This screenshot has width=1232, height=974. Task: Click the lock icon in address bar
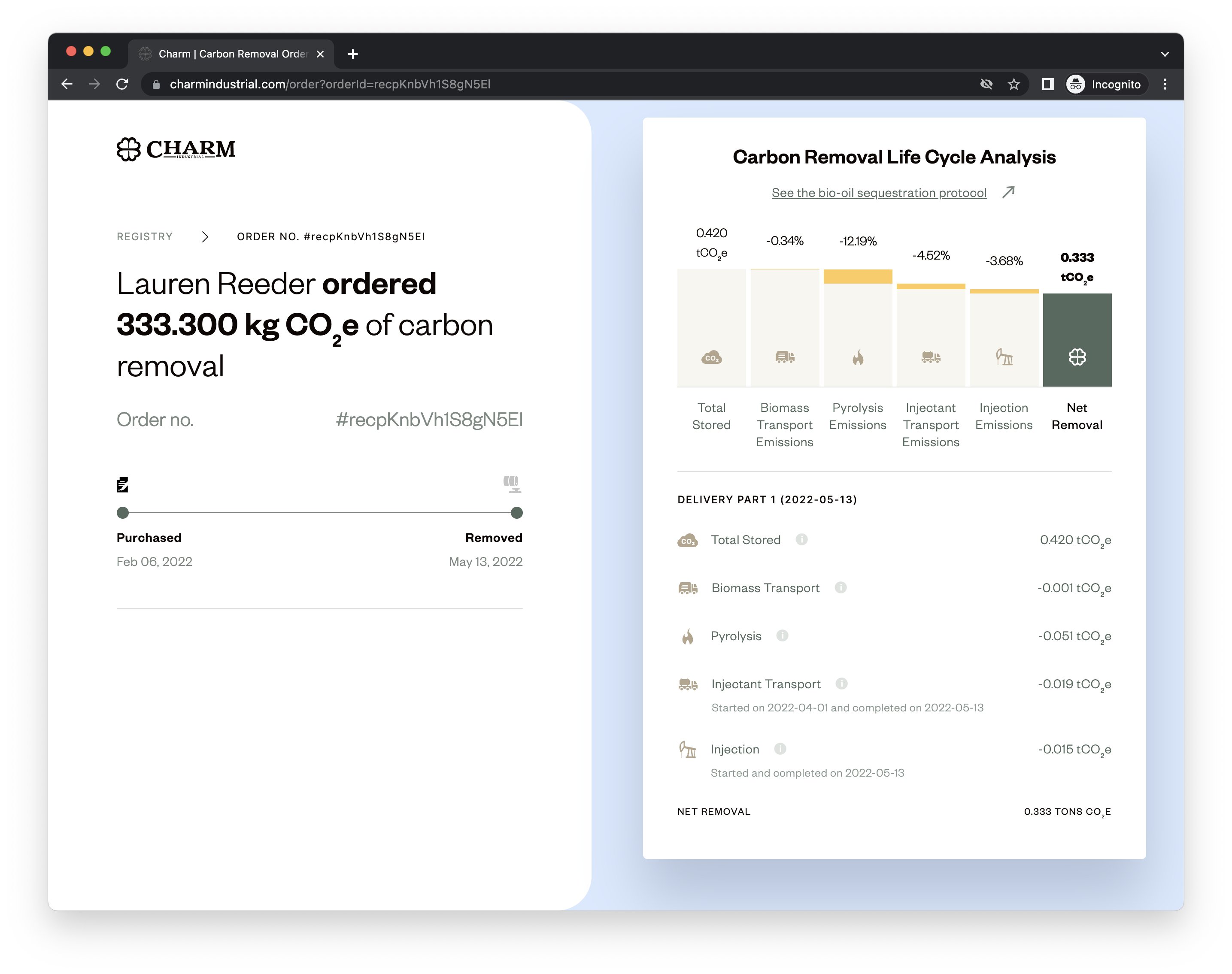[156, 85]
